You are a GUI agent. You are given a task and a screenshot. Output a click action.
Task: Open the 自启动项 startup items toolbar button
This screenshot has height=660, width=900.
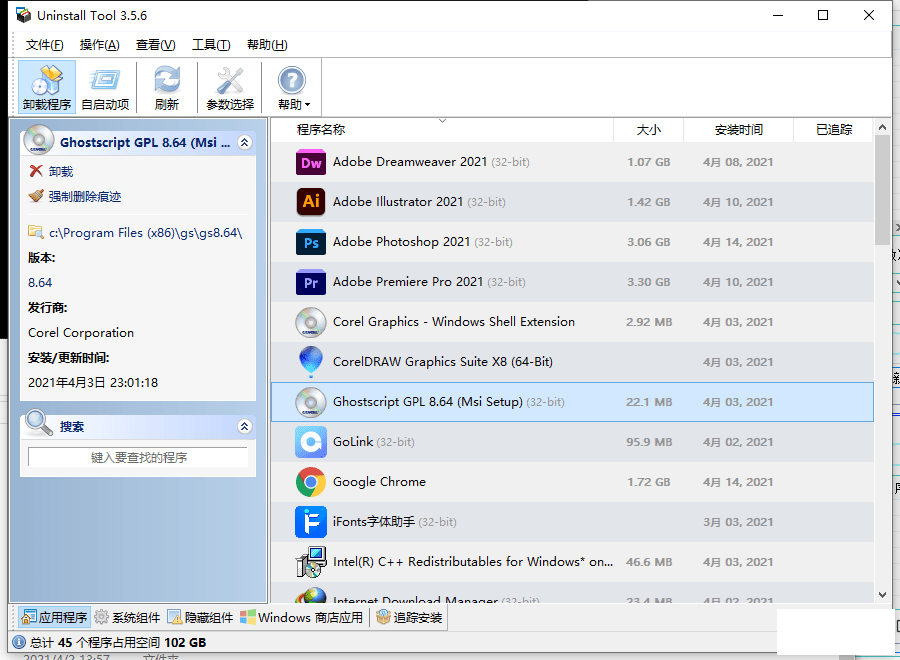click(105, 87)
